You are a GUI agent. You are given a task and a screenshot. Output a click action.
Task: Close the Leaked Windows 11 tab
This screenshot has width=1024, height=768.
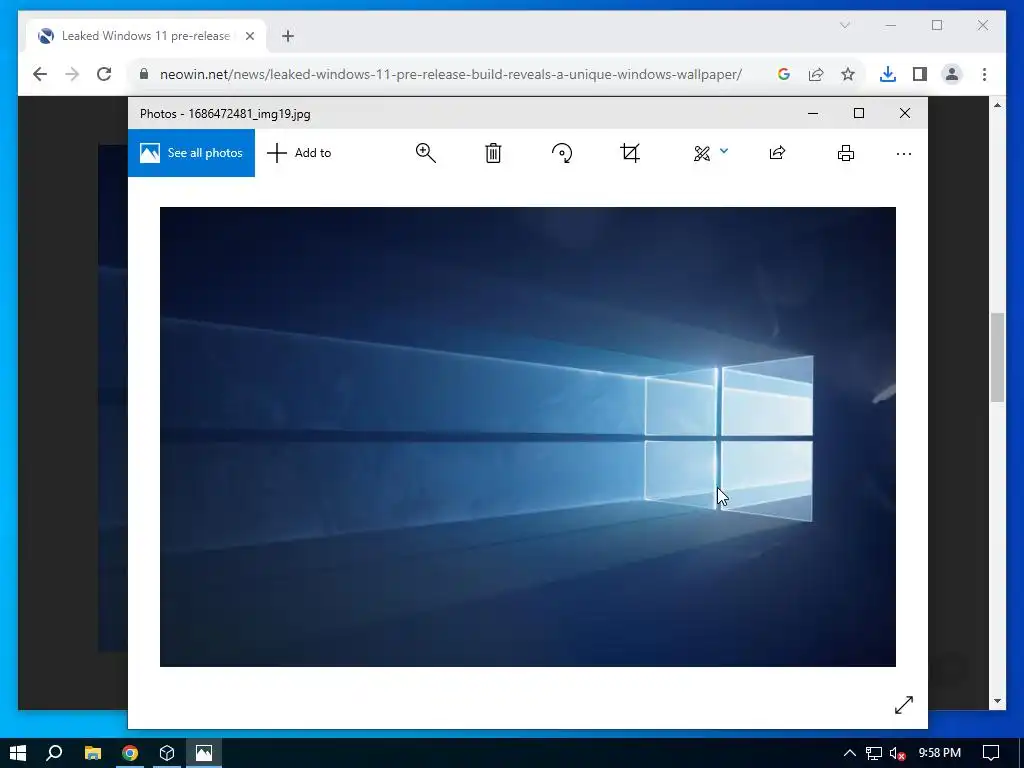[249, 36]
